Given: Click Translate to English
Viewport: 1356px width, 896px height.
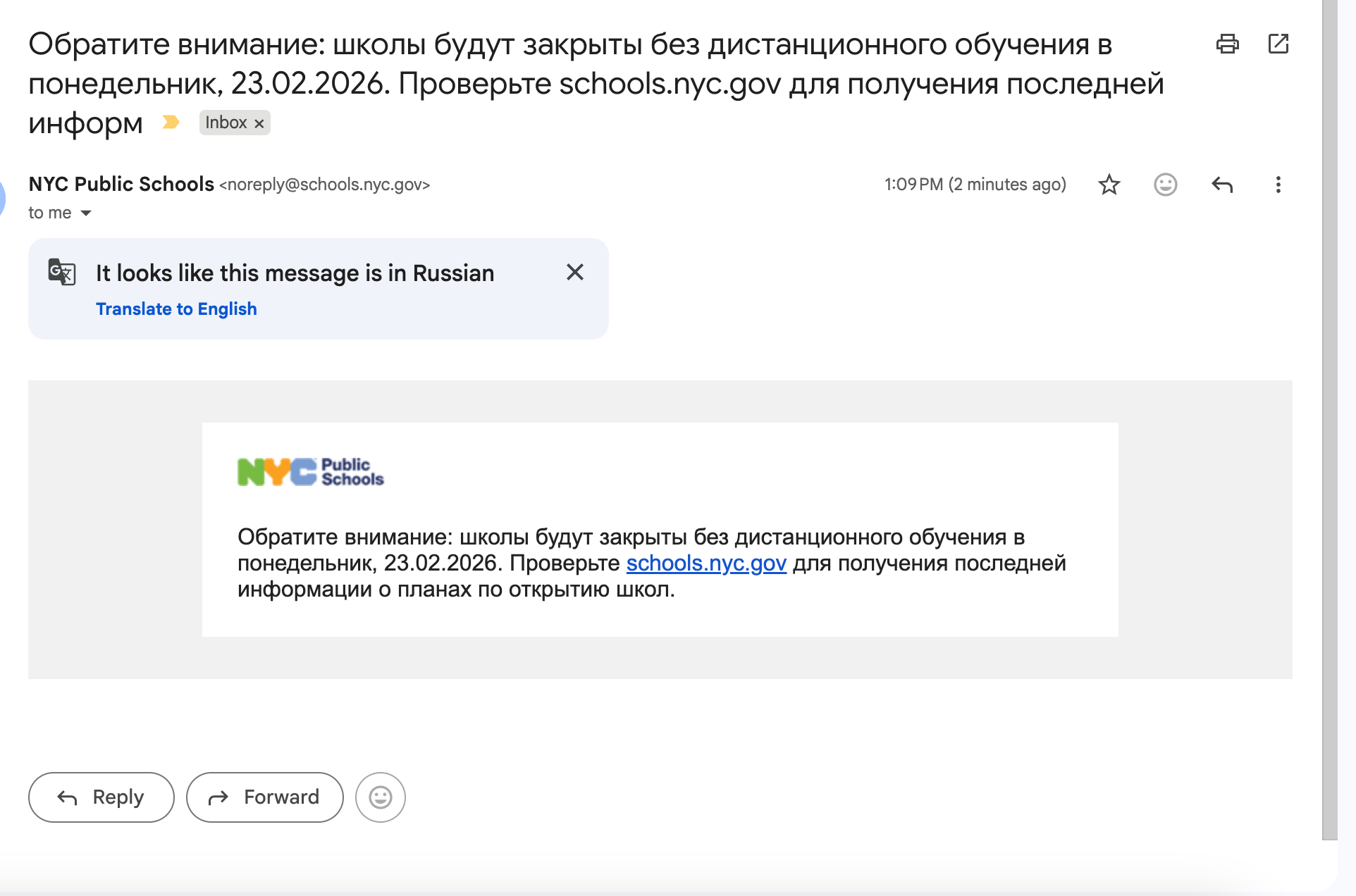Looking at the screenshot, I should point(176,309).
